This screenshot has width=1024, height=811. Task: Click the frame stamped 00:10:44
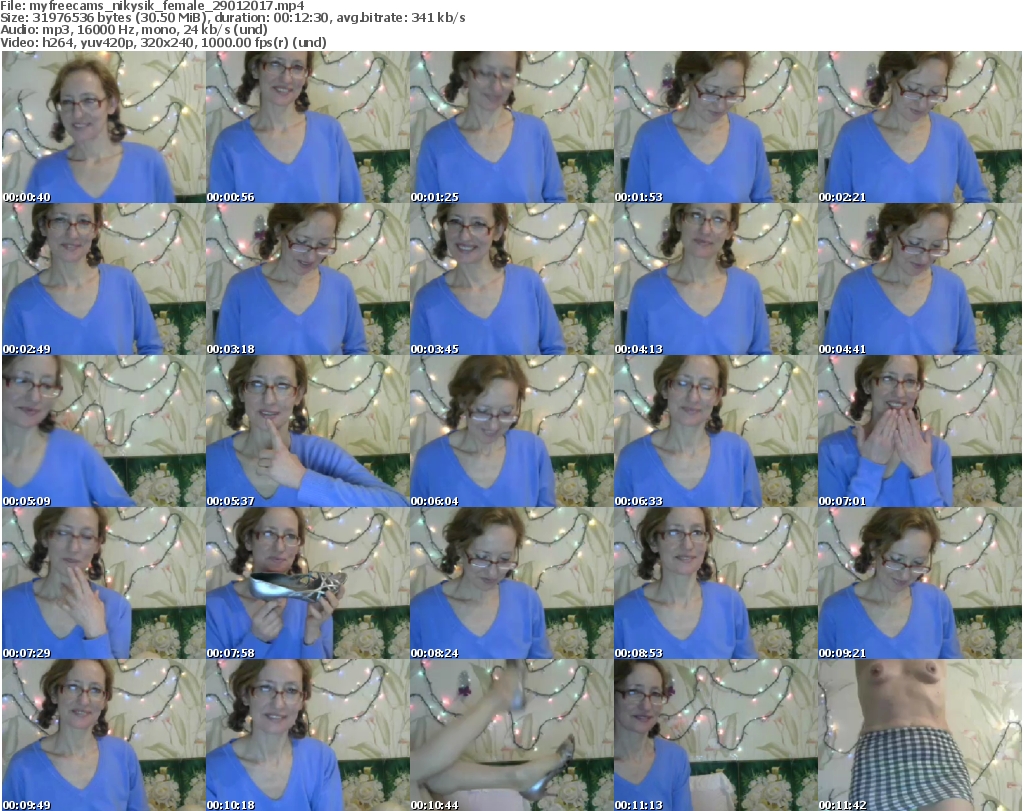tap(511, 735)
